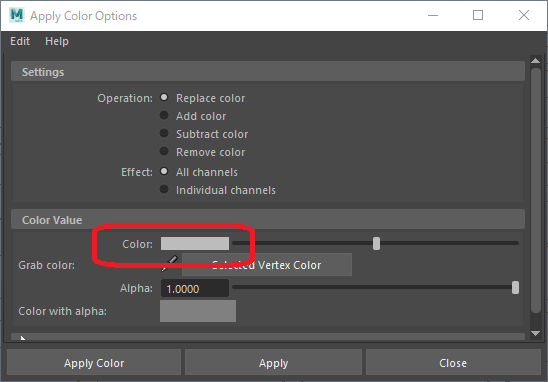548x382 pixels.
Task: Click the vertical scrollbar thumb
Action: coord(535,190)
